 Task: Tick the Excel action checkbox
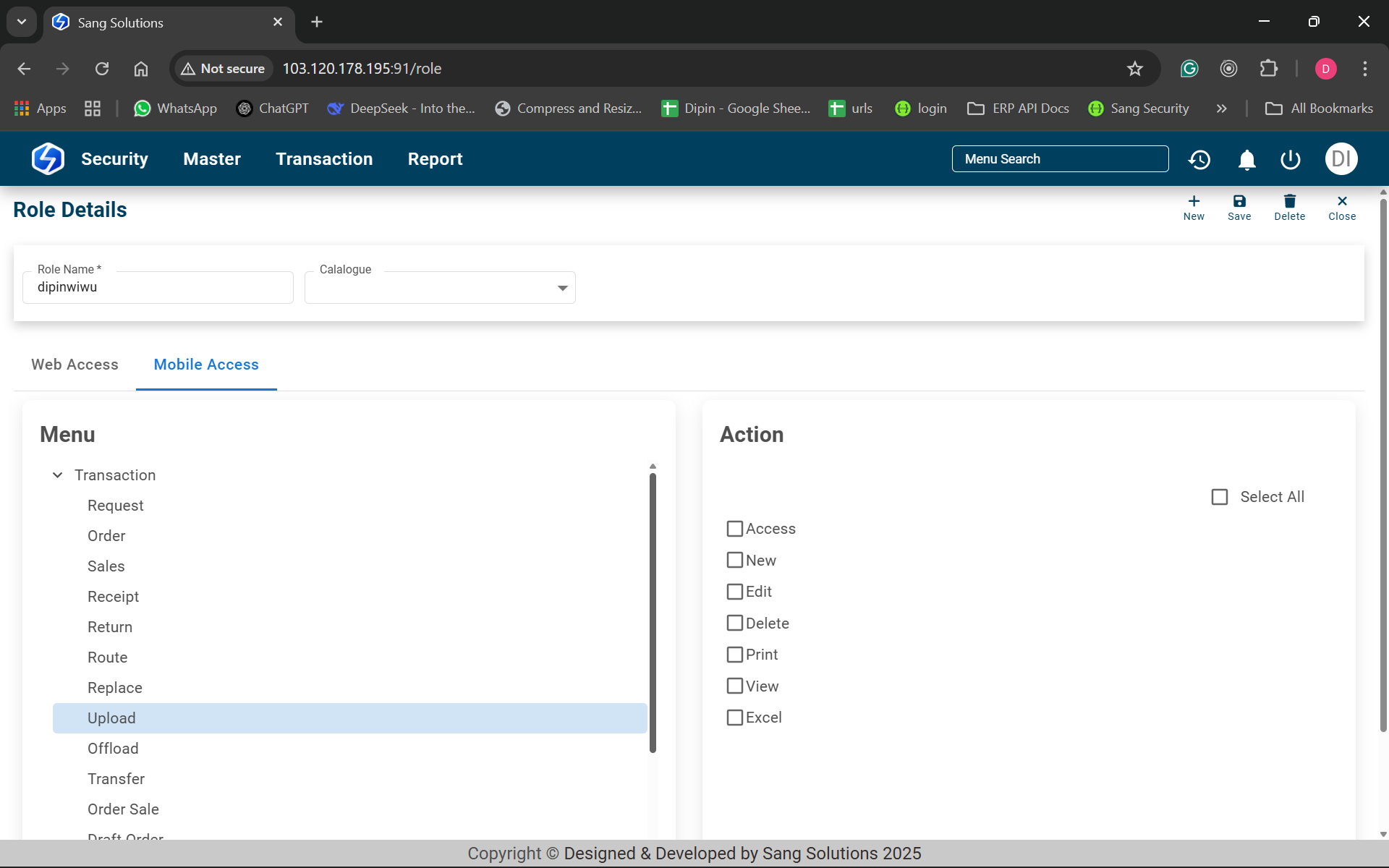coord(735,718)
